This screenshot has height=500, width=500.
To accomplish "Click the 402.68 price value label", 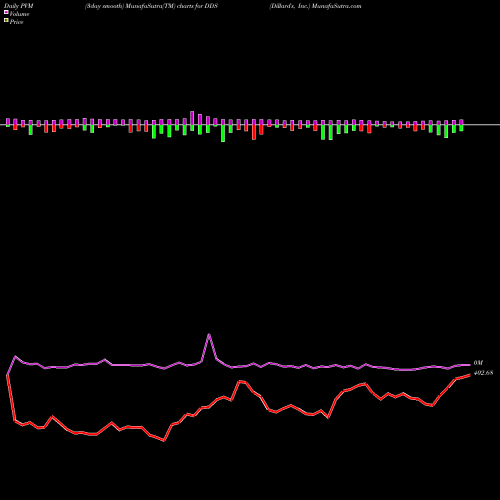I will 483,373.
